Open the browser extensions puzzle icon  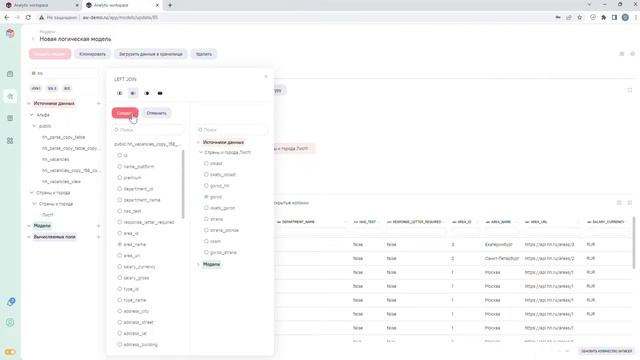click(604, 18)
